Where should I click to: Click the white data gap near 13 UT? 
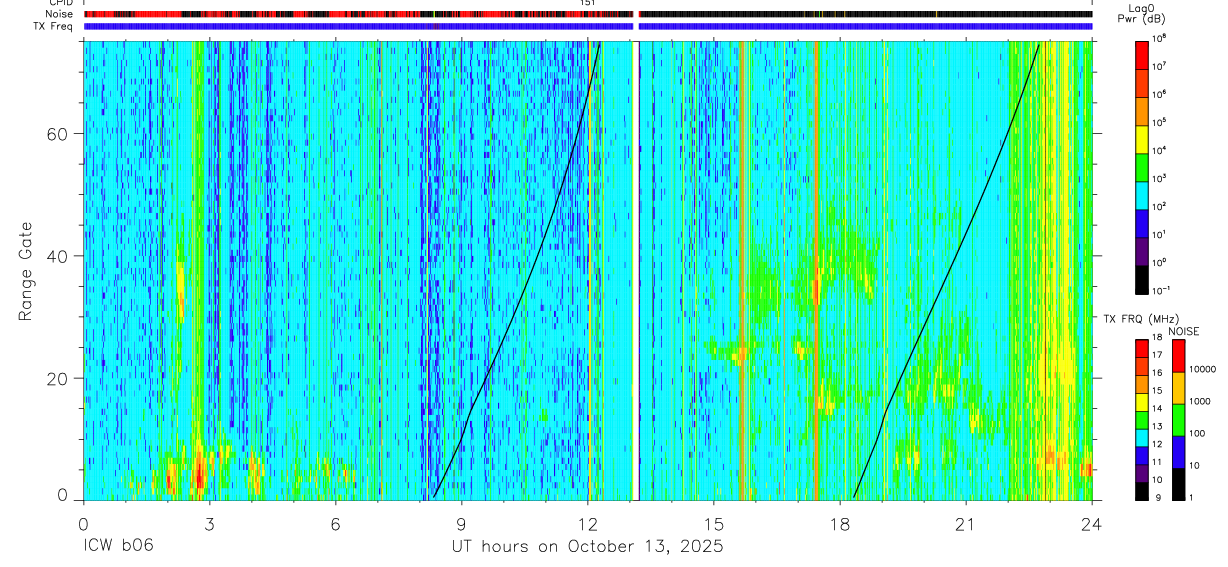coord(635,270)
